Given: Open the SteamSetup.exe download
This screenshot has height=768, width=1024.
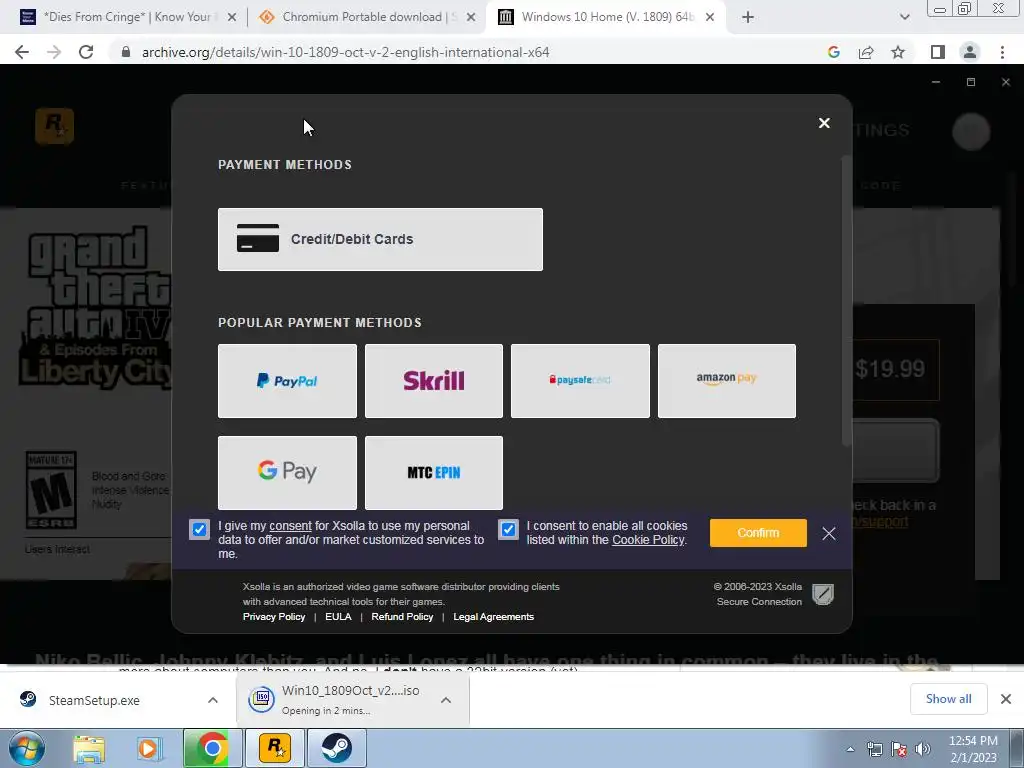Looking at the screenshot, I should 94,700.
